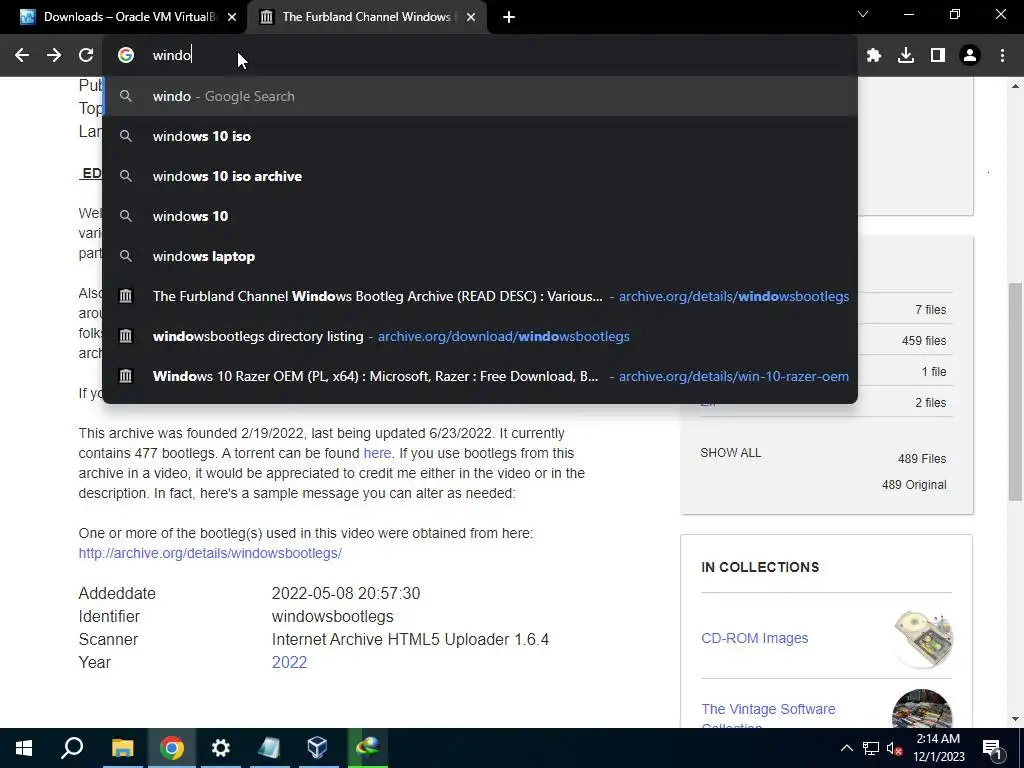Click SHOW ALL files link
This screenshot has width=1024, height=768.
pos(730,453)
